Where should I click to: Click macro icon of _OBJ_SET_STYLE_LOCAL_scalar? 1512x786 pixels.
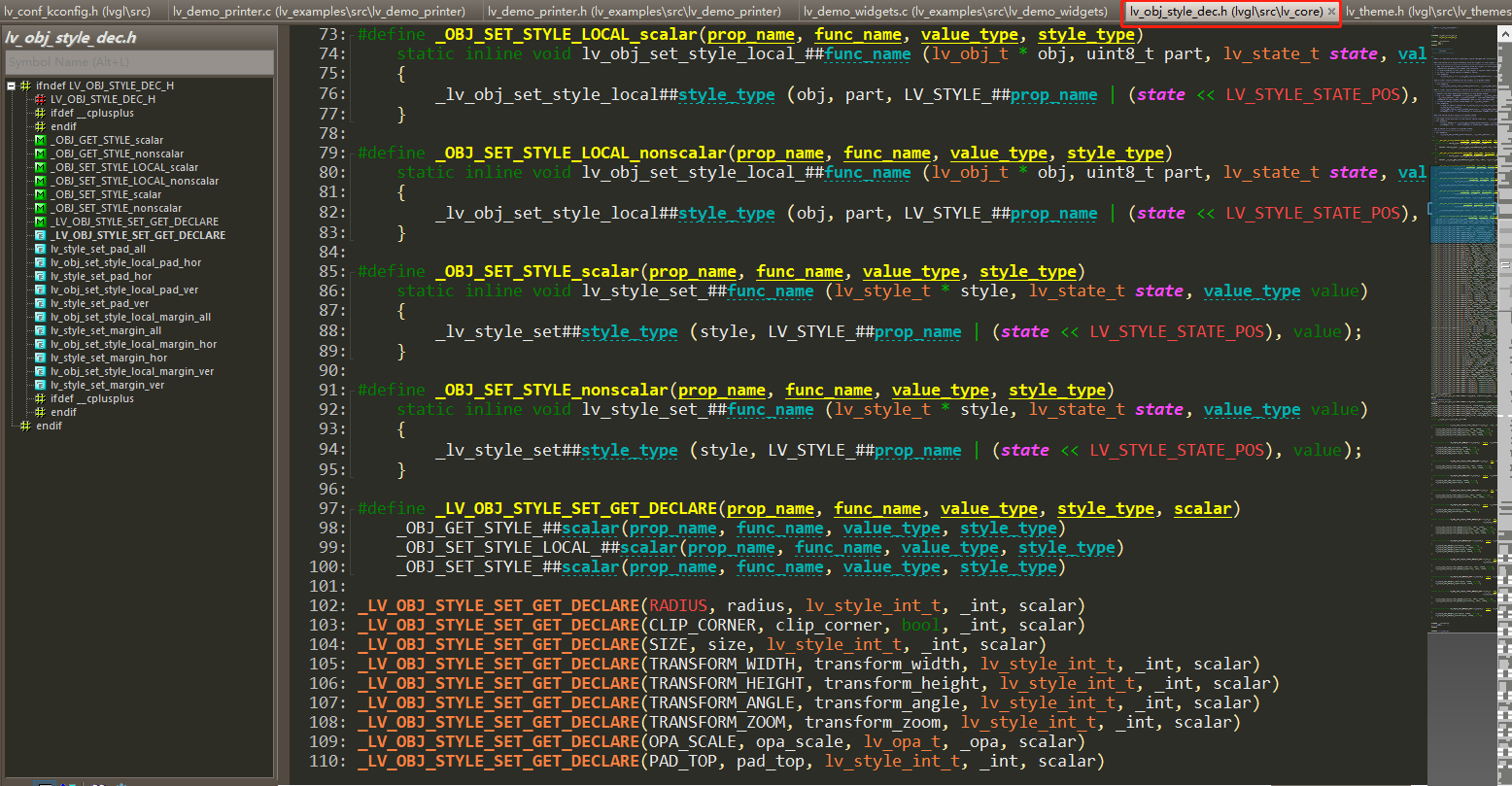coord(40,167)
